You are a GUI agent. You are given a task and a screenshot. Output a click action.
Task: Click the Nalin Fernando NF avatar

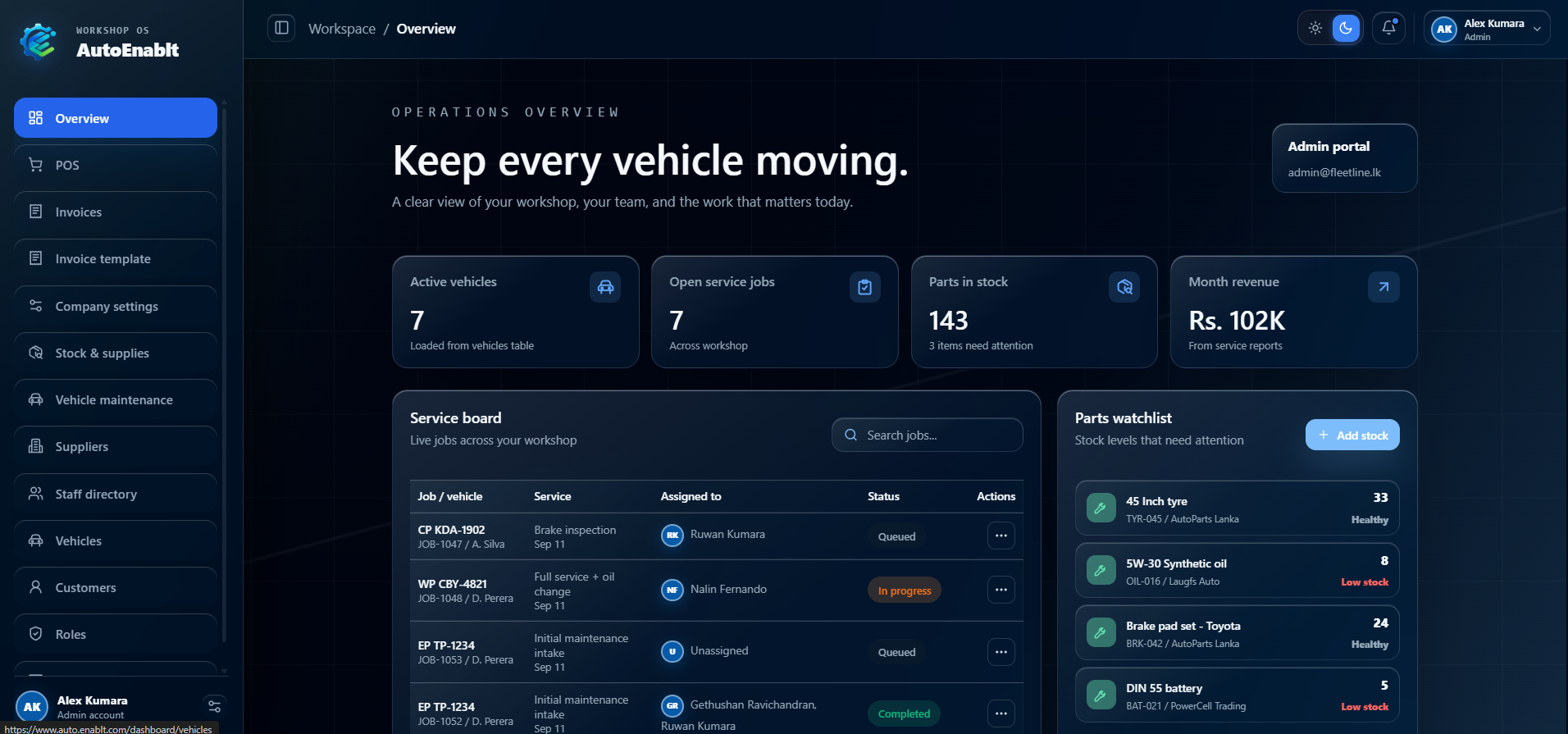(x=672, y=590)
